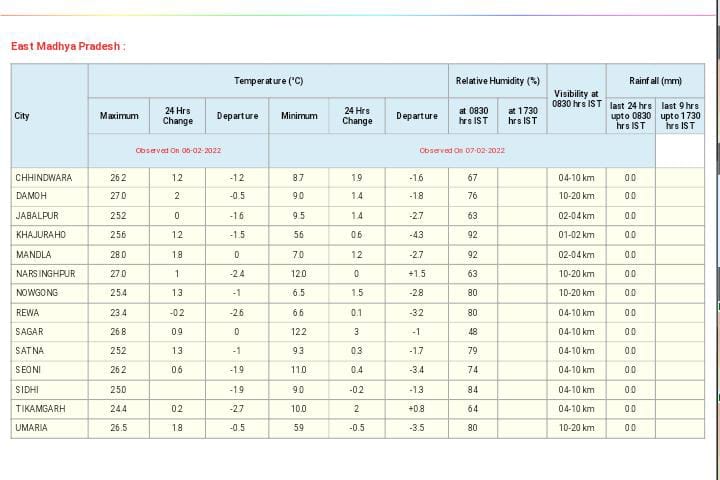Select the UMARIA city cell
The width and height of the screenshot is (720, 480).
(32, 428)
